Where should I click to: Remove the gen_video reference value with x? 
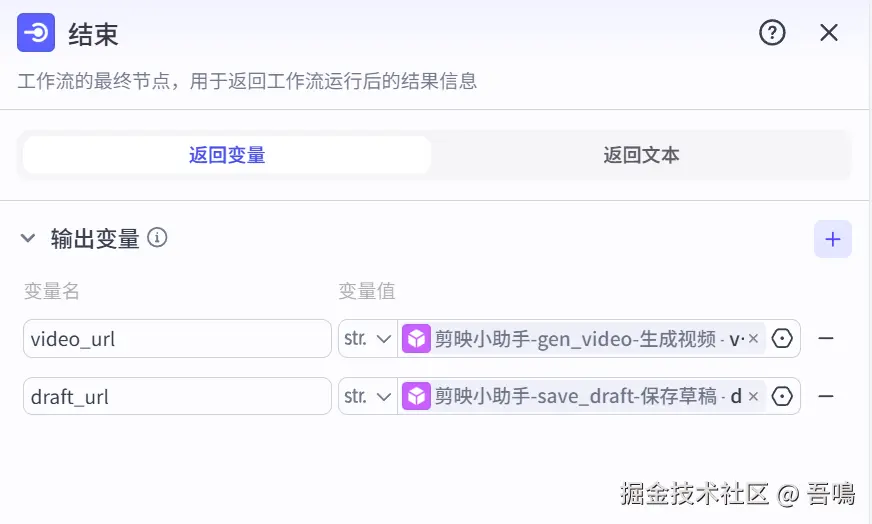pos(754,338)
